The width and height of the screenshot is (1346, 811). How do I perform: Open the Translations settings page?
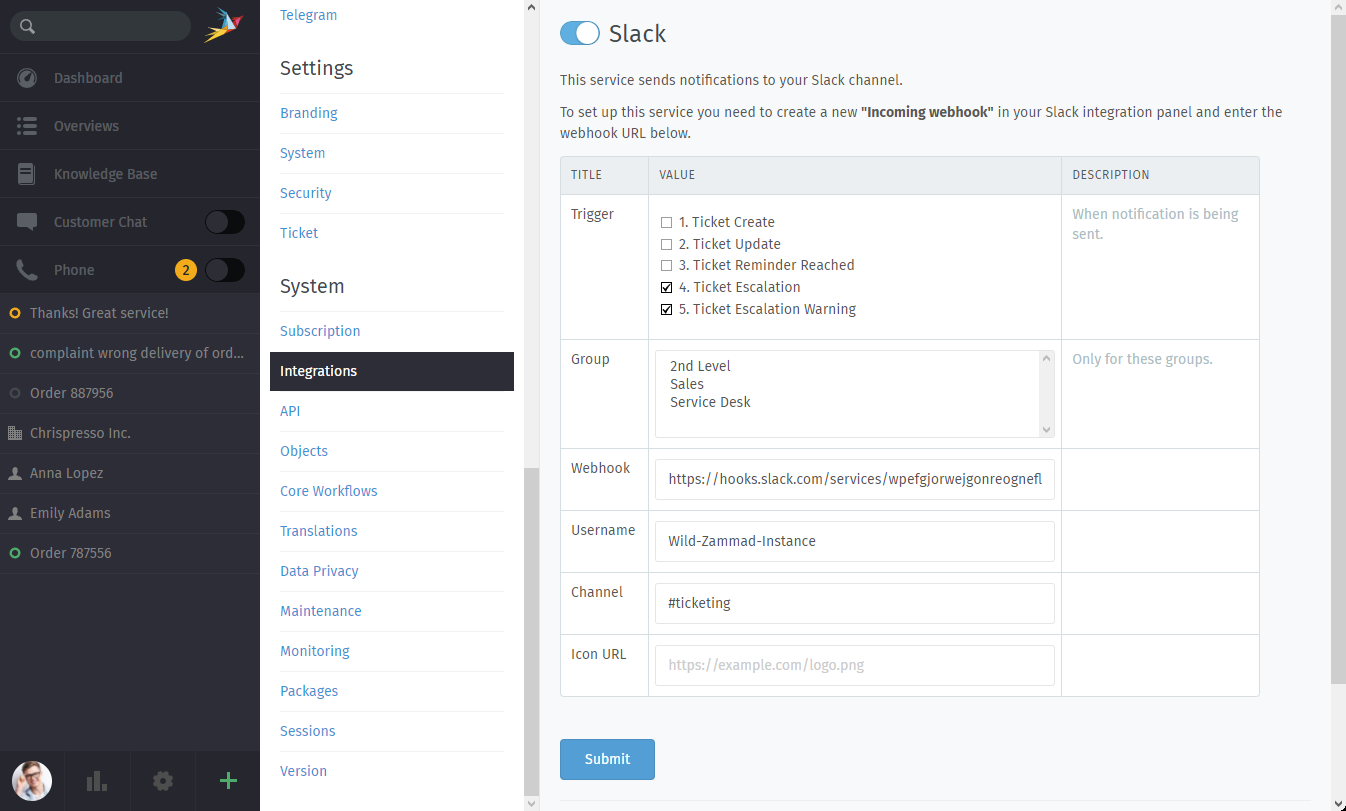point(319,531)
